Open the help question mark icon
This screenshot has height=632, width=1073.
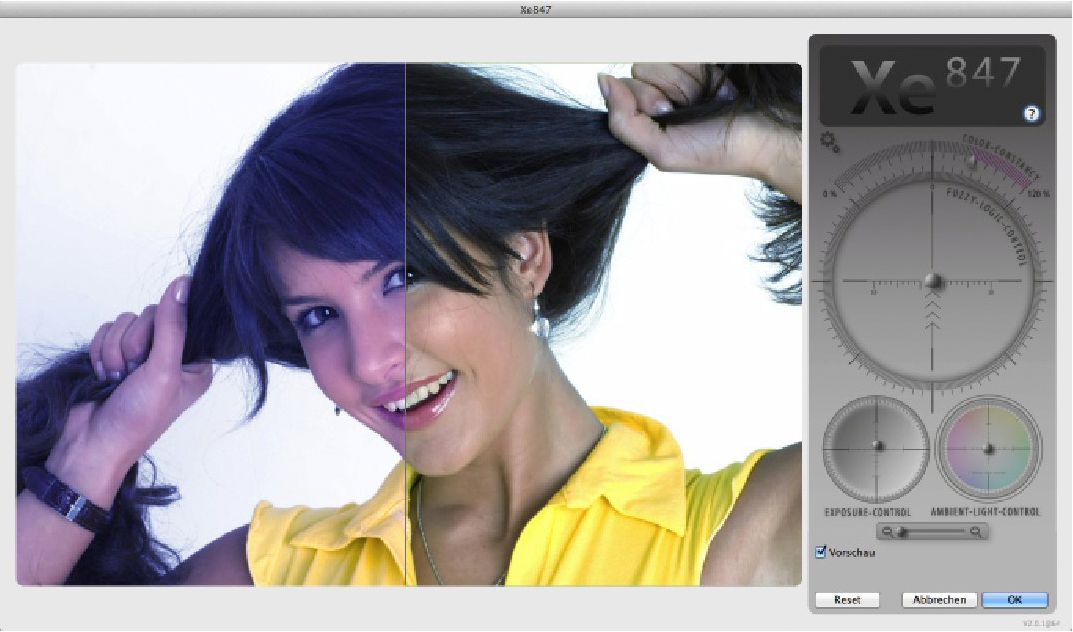(1031, 114)
